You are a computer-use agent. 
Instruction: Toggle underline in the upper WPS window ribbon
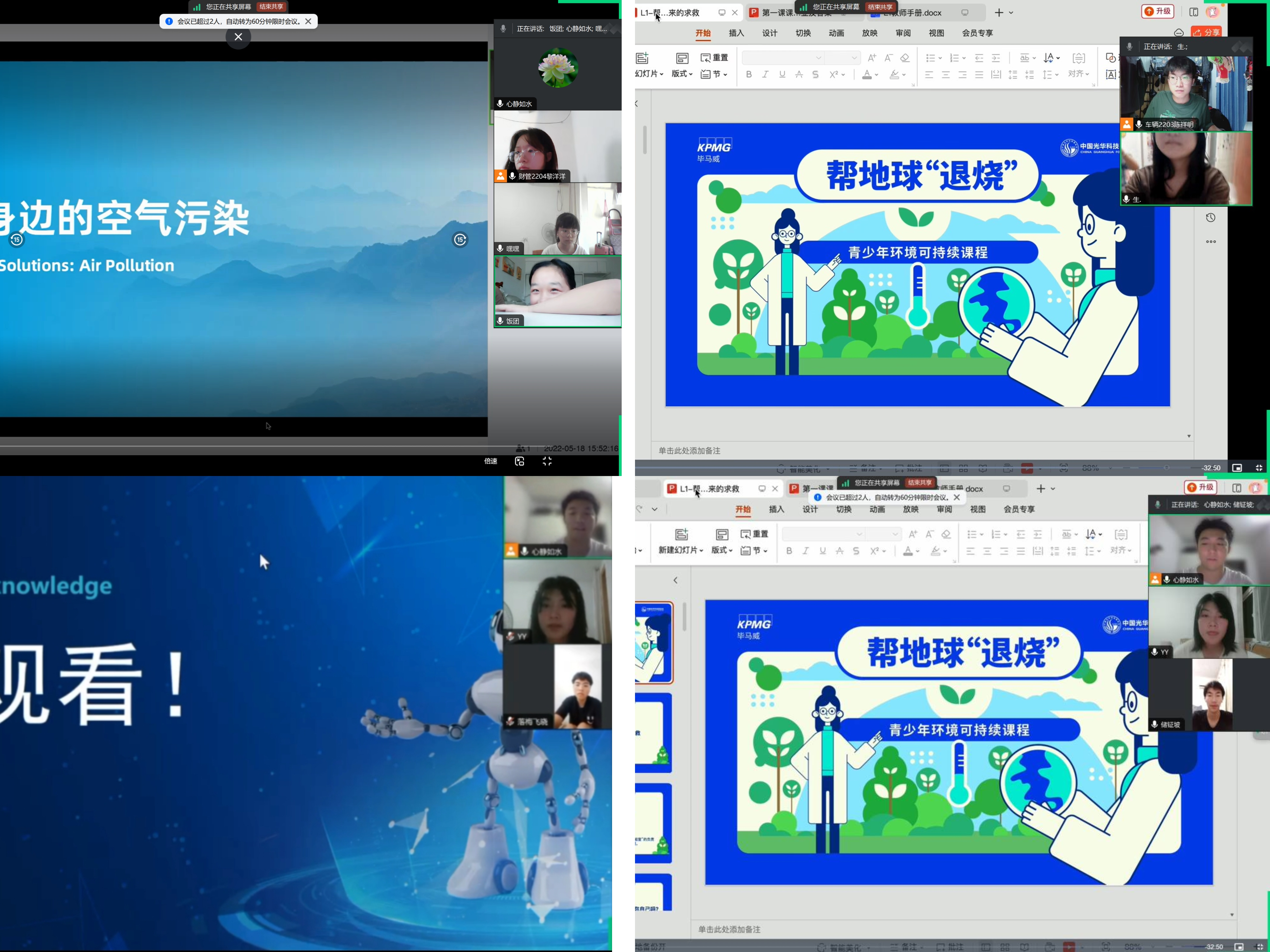pos(782,75)
